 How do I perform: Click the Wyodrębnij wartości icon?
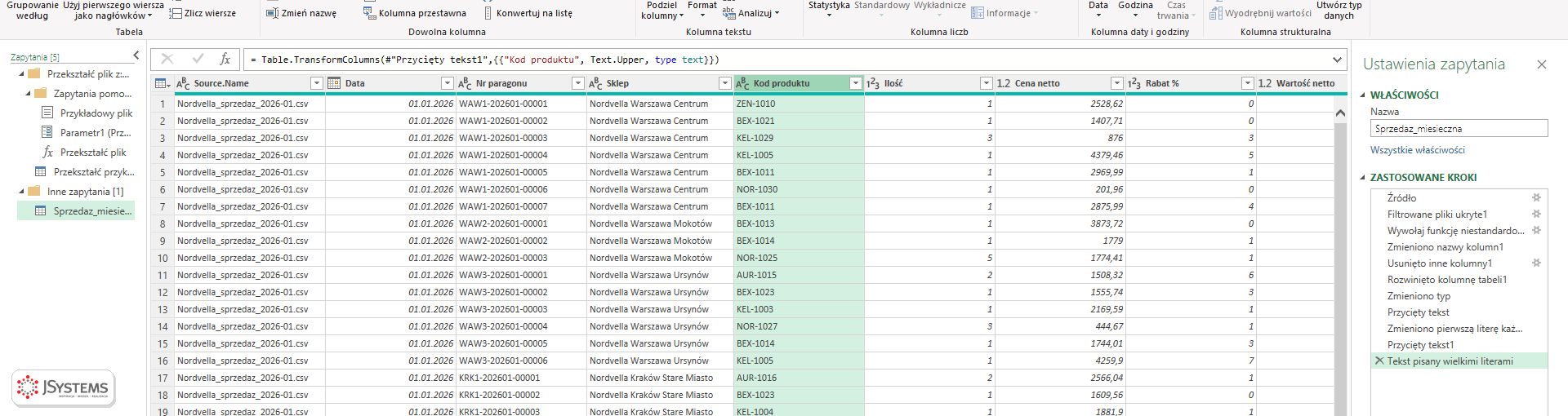[1216, 13]
